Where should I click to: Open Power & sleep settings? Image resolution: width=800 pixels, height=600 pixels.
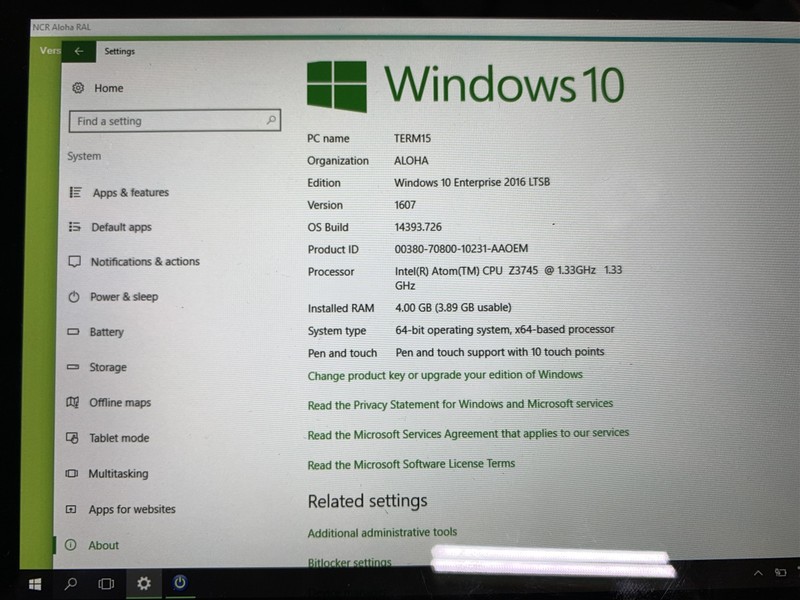(124, 297)
